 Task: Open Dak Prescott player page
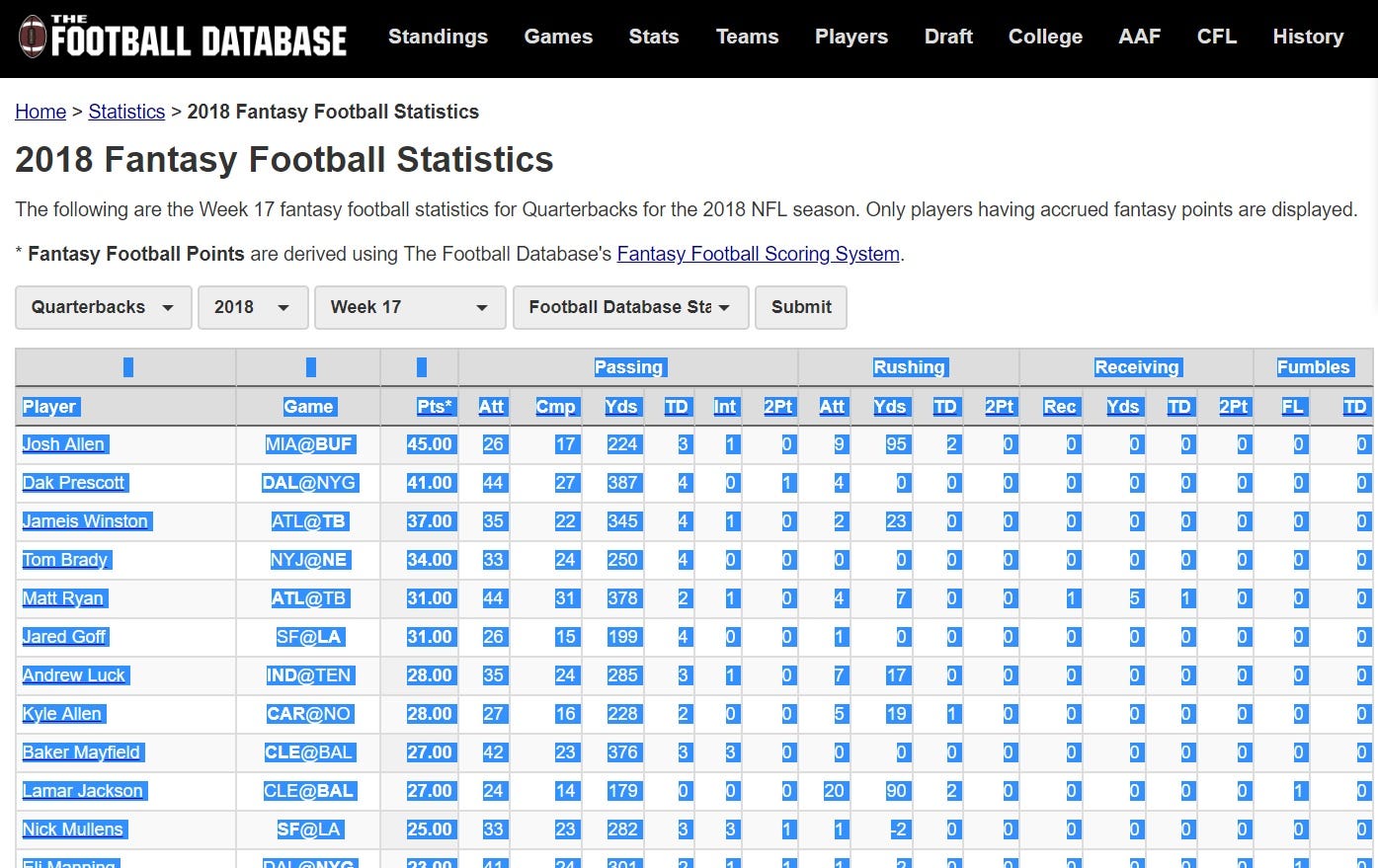[x=74, y=483]
